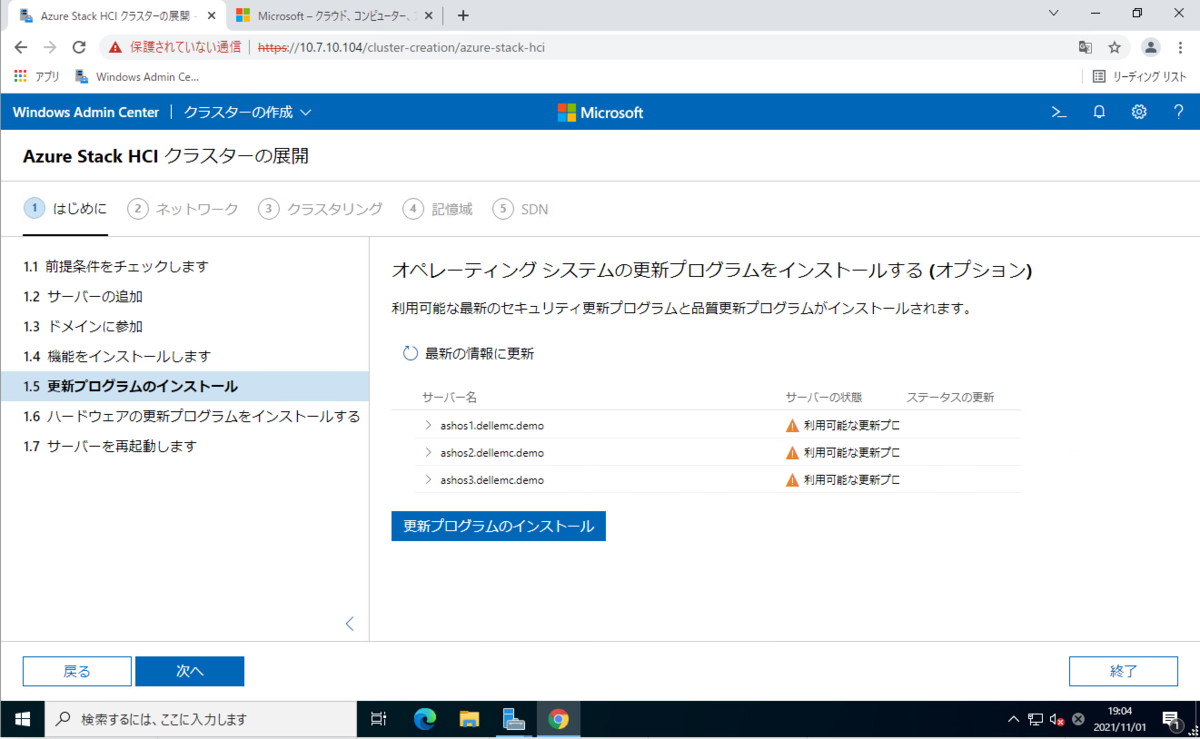Viewport: 1200px width, 739px height.
Task: Select 1.5 更新プログラムのインストール step
Action: click(185, 386)
